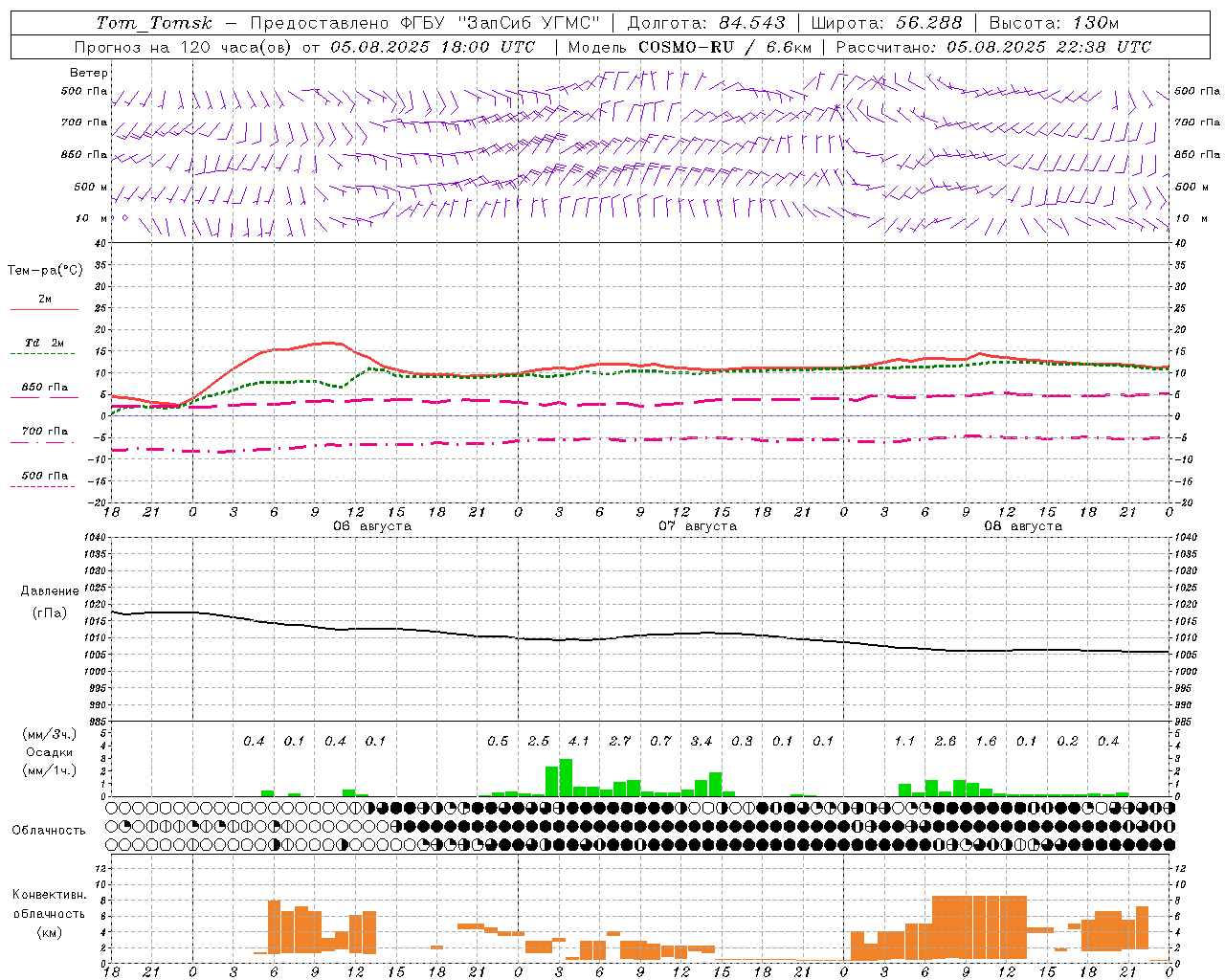Click the 2.7 precipitation total

click(x=620, y=741)
